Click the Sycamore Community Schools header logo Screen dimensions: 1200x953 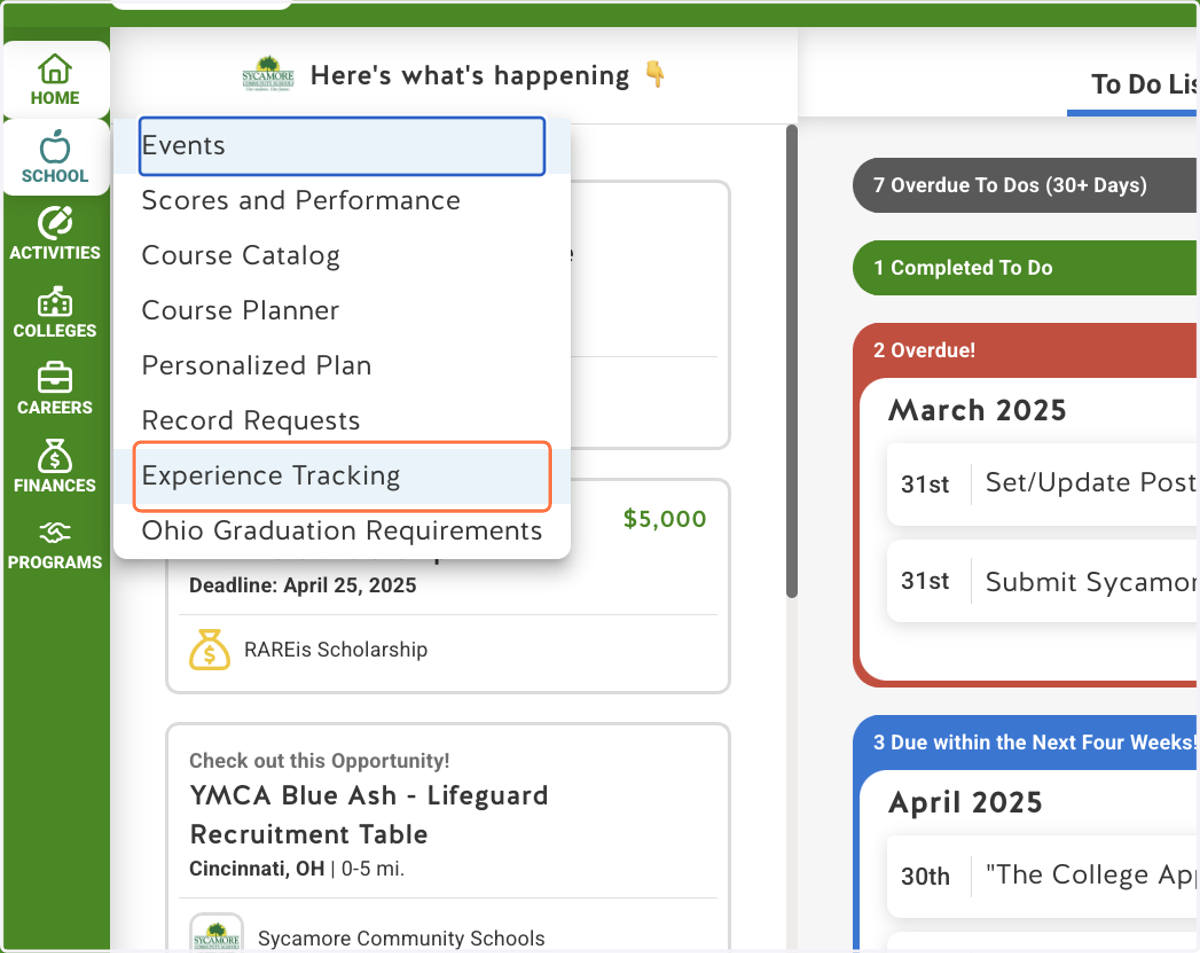coord(268,74)
